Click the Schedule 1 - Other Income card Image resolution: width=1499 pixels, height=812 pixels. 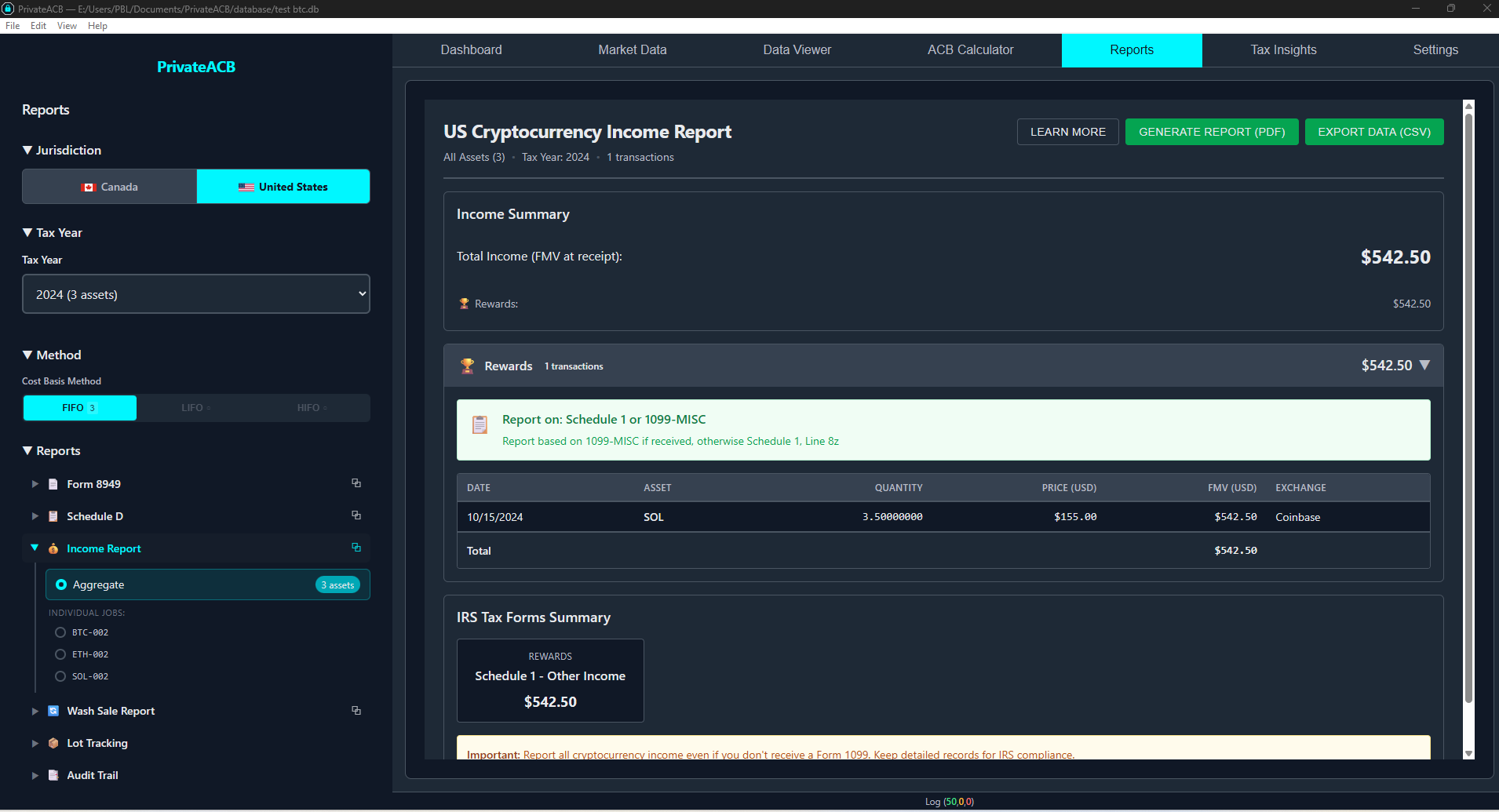550,680
